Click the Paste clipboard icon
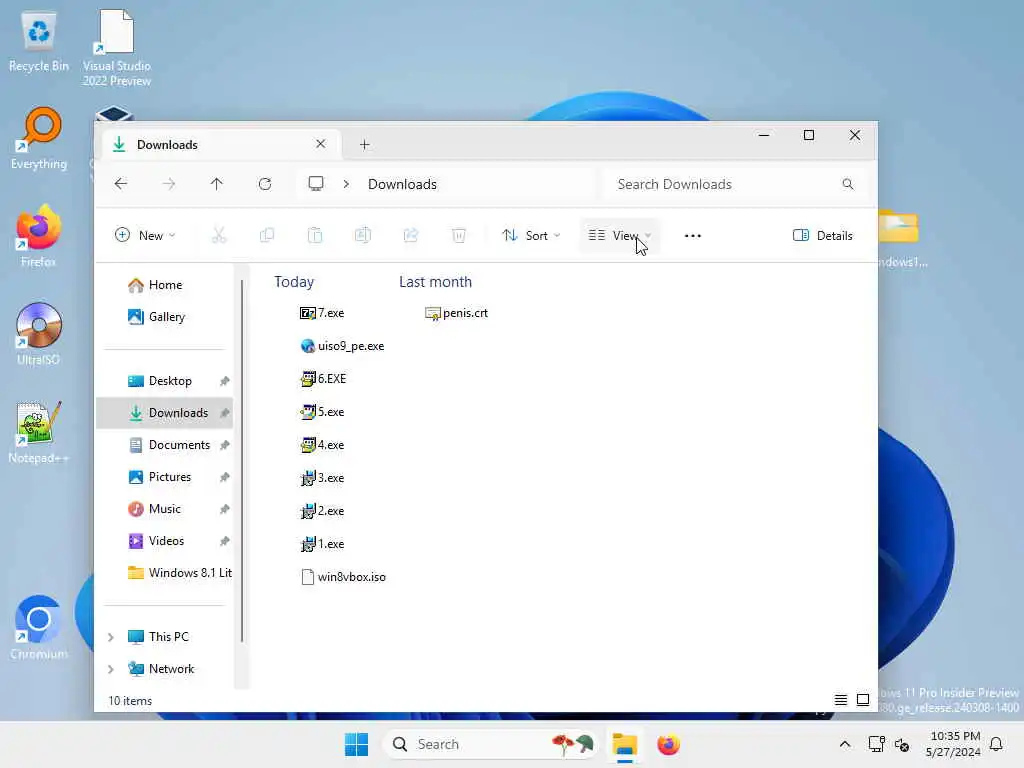The image size is (1024, 768). pos(315,235)
